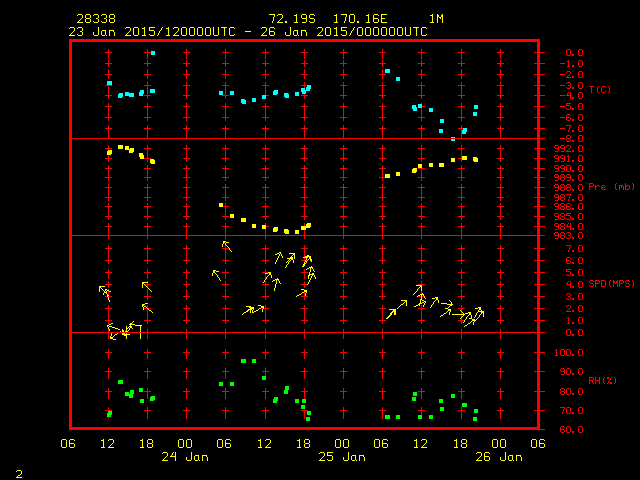Image resolution: width=640 pixels, height=480 pixels.
Task: Click the page number 2 below the plot
Action: click(x=19, y=474)
